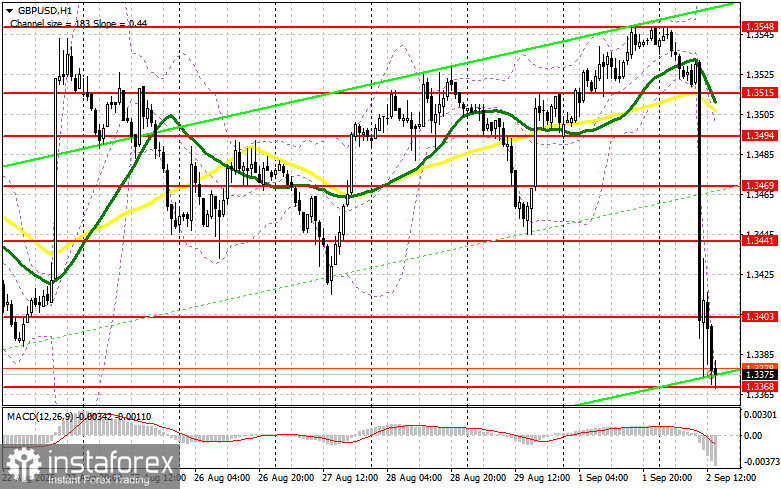Click the black current price 1.3375 label

click(x=760, y=375)
